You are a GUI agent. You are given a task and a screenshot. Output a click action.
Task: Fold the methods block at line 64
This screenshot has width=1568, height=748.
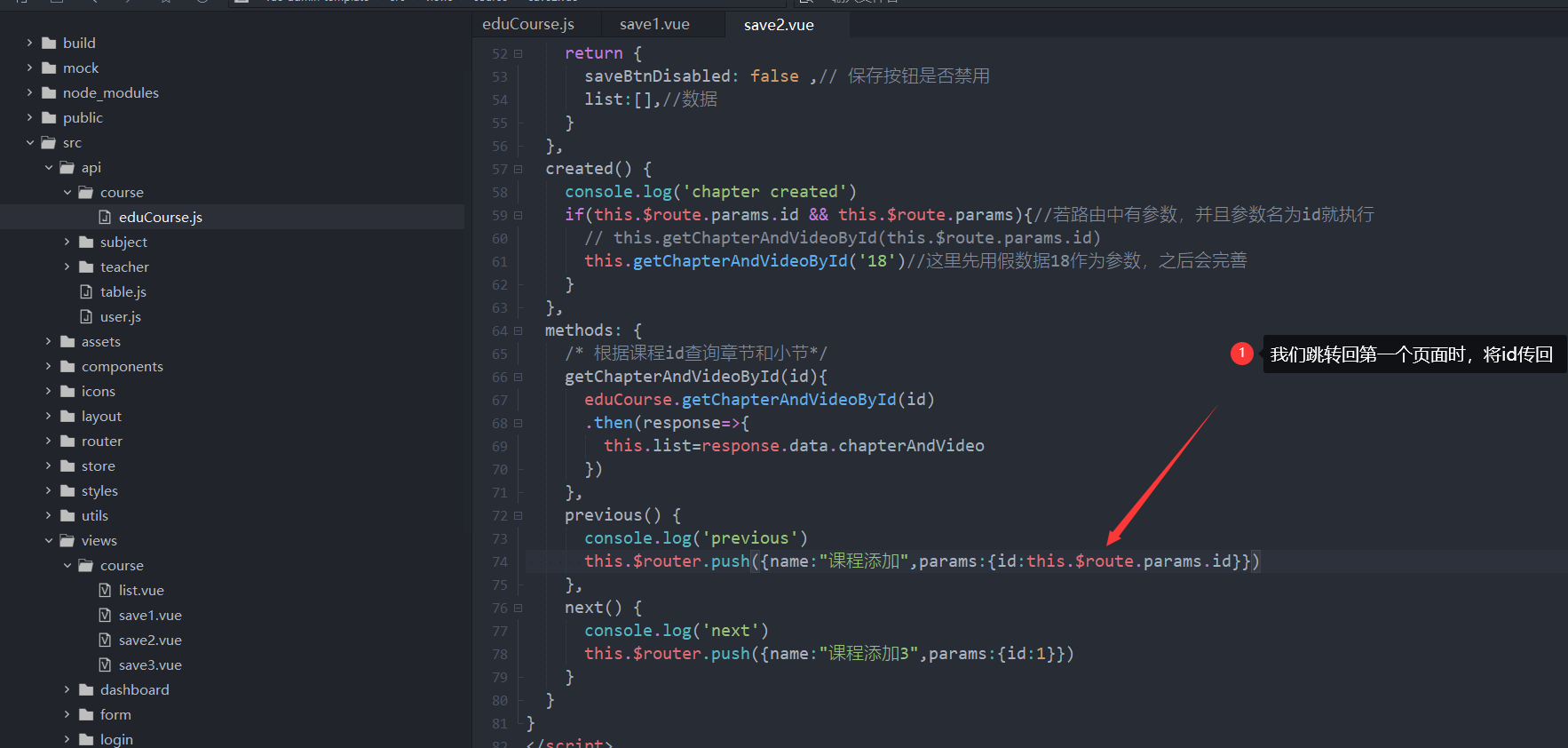click(x=519, y=330)
